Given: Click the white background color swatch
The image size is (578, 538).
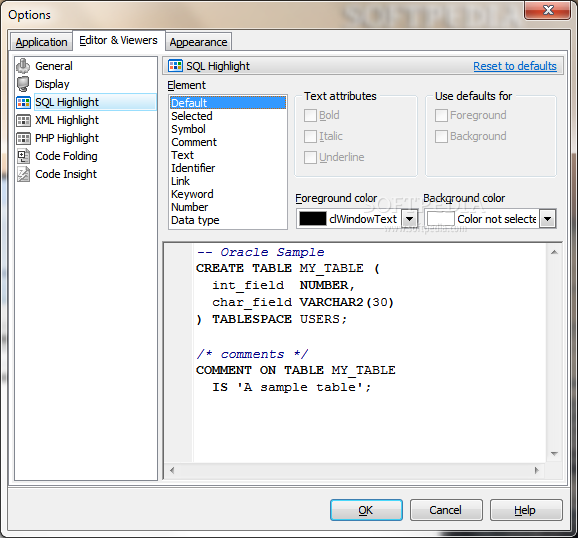Looking at the screenshot, I should pos(441,219).
